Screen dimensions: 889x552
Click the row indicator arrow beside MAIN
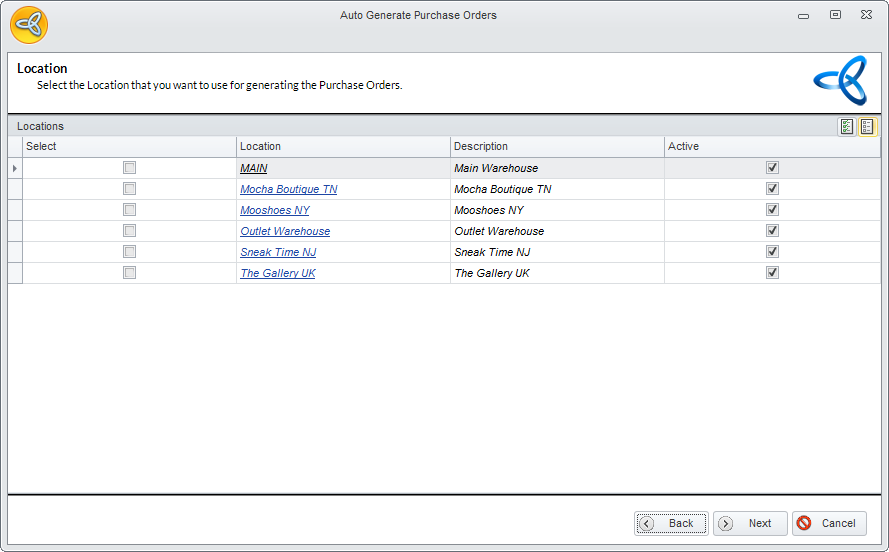[15, 168]
